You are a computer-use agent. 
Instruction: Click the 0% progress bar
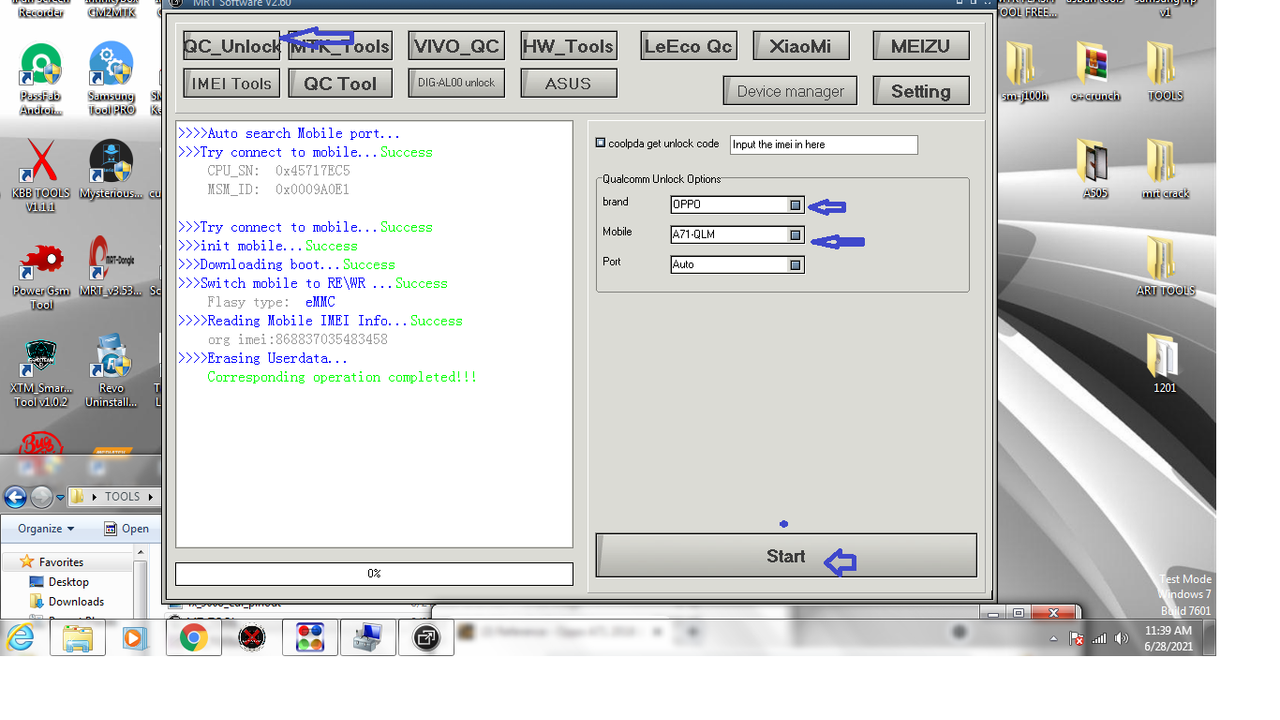click(x=374, y=574)
